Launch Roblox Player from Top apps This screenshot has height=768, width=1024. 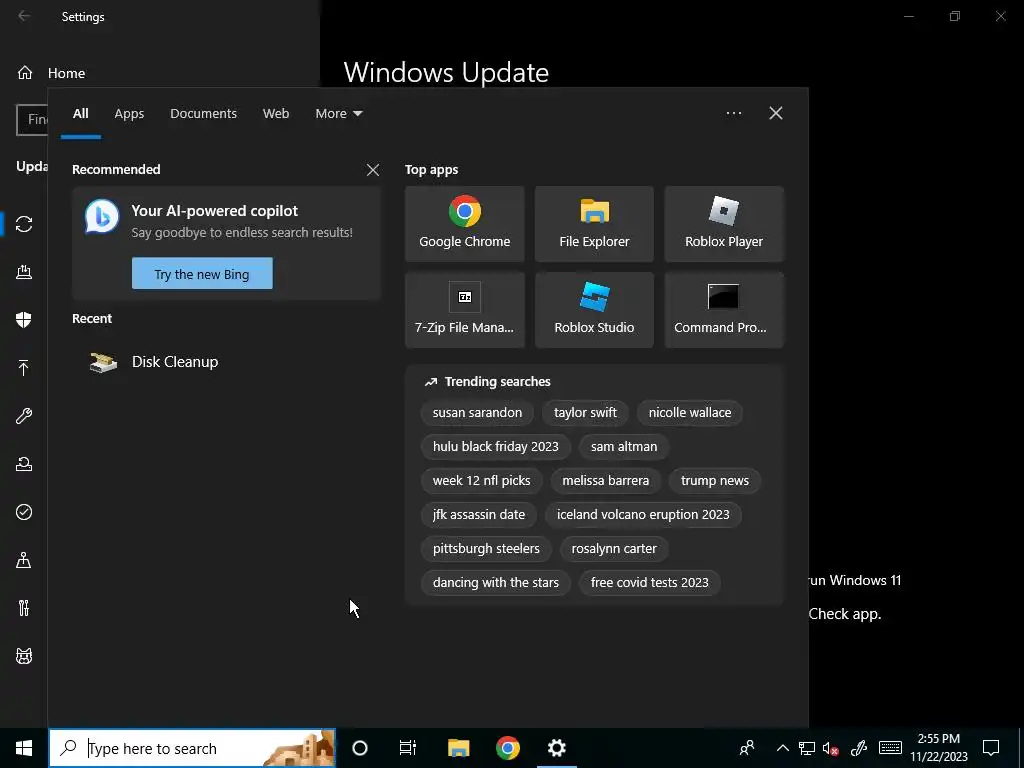coord(724,224)
